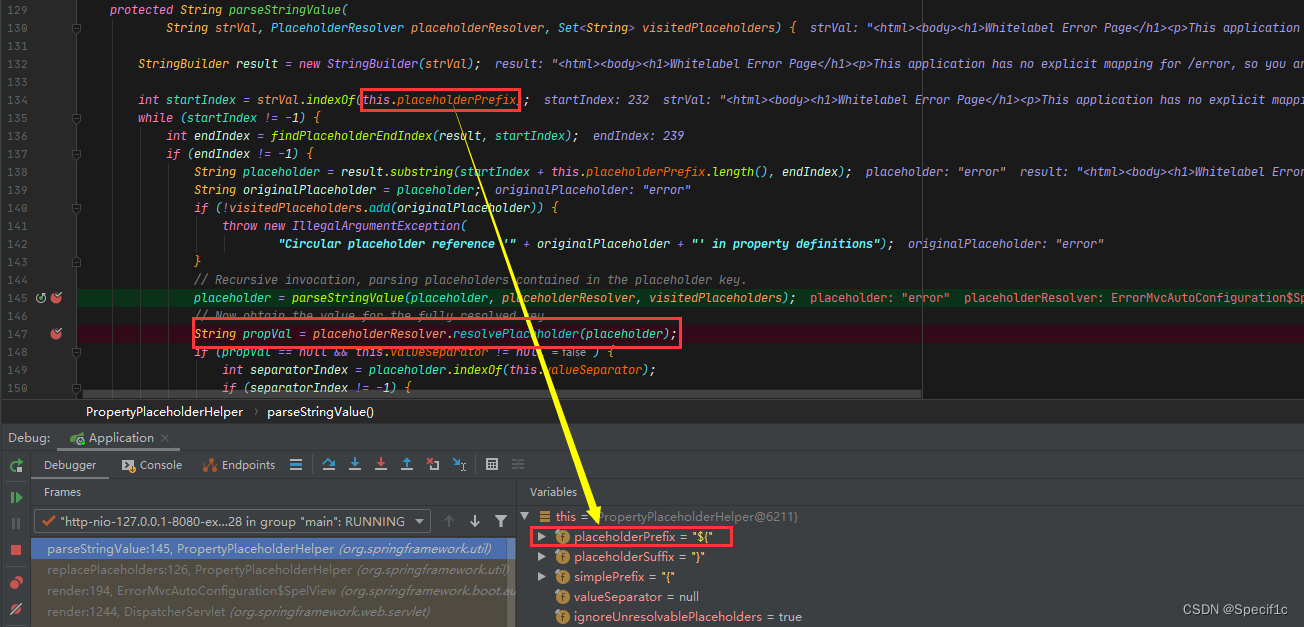Collapse the fold marker at line 140
This screenshot has width=1304, height=627.
point(77,208)
